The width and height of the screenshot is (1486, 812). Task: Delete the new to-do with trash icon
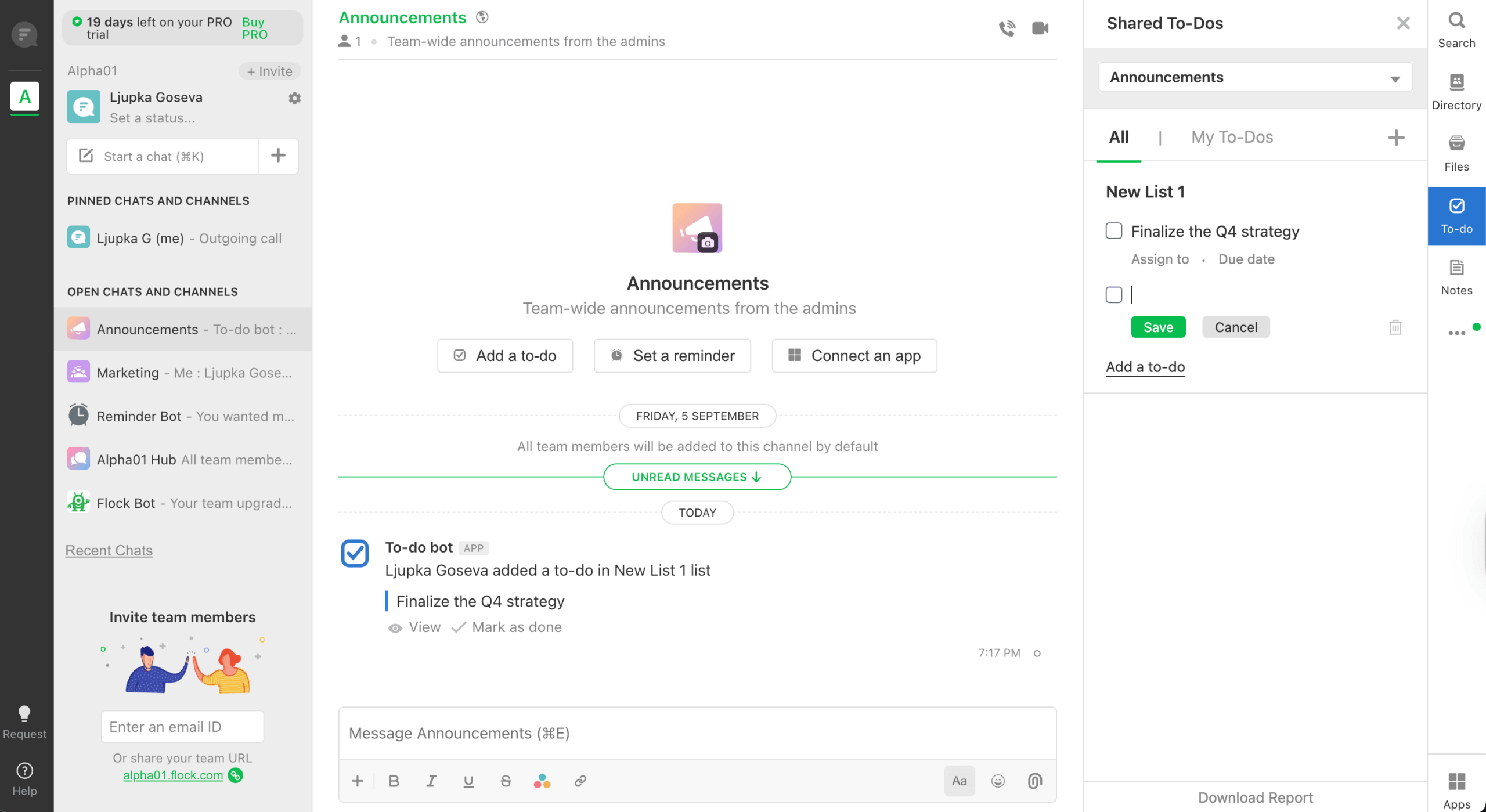(1395, 327)
